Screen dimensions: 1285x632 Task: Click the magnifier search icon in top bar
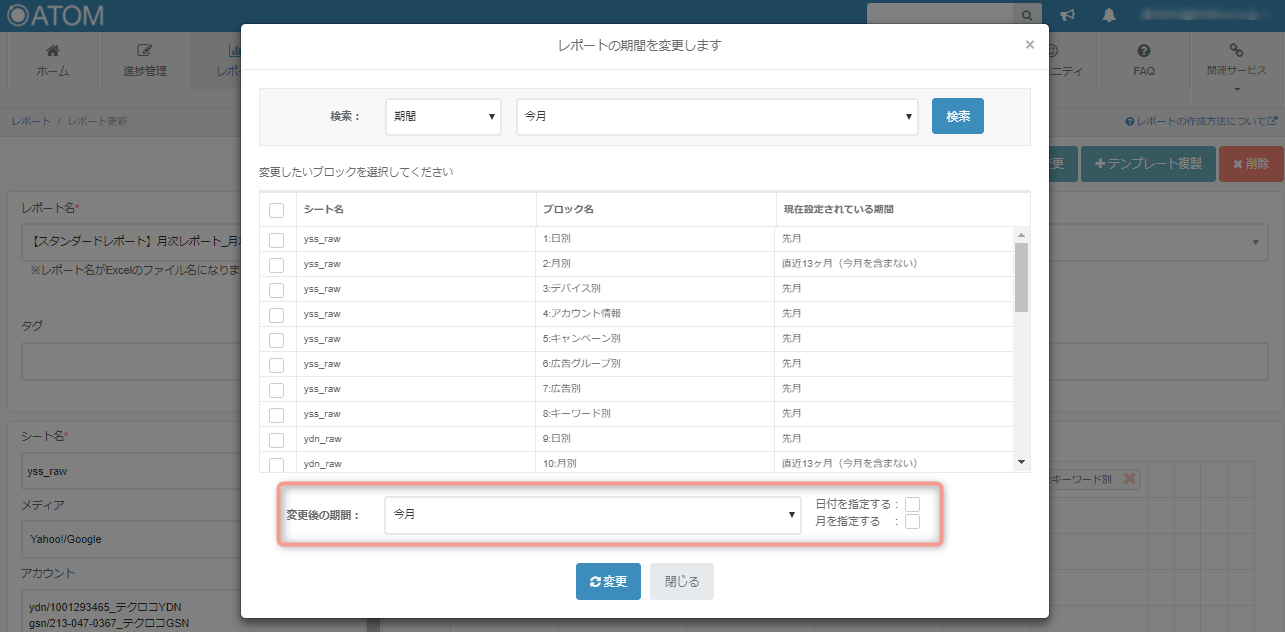click(x=1027, y=15)
